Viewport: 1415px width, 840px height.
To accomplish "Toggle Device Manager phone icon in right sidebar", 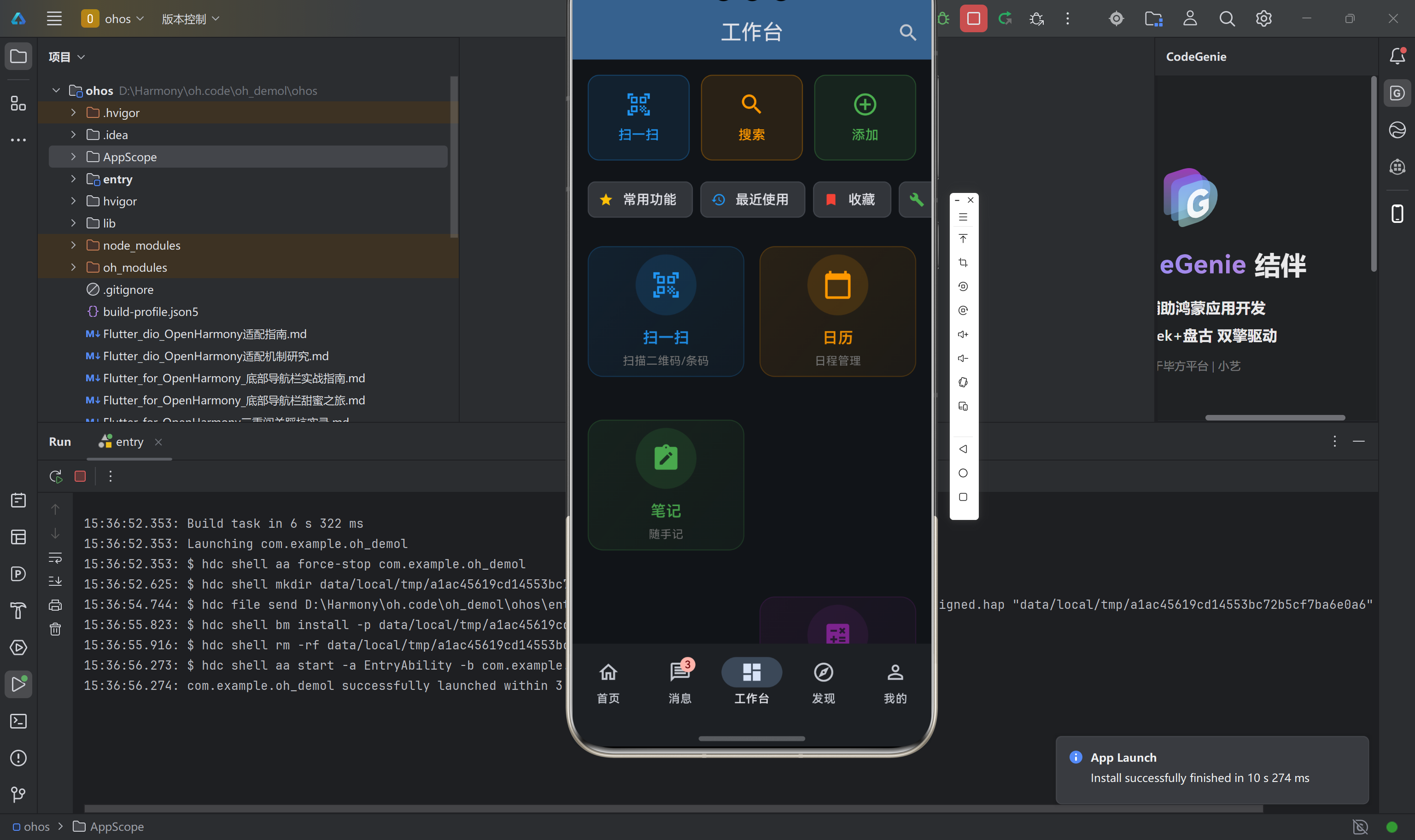I will (1397, 214).
